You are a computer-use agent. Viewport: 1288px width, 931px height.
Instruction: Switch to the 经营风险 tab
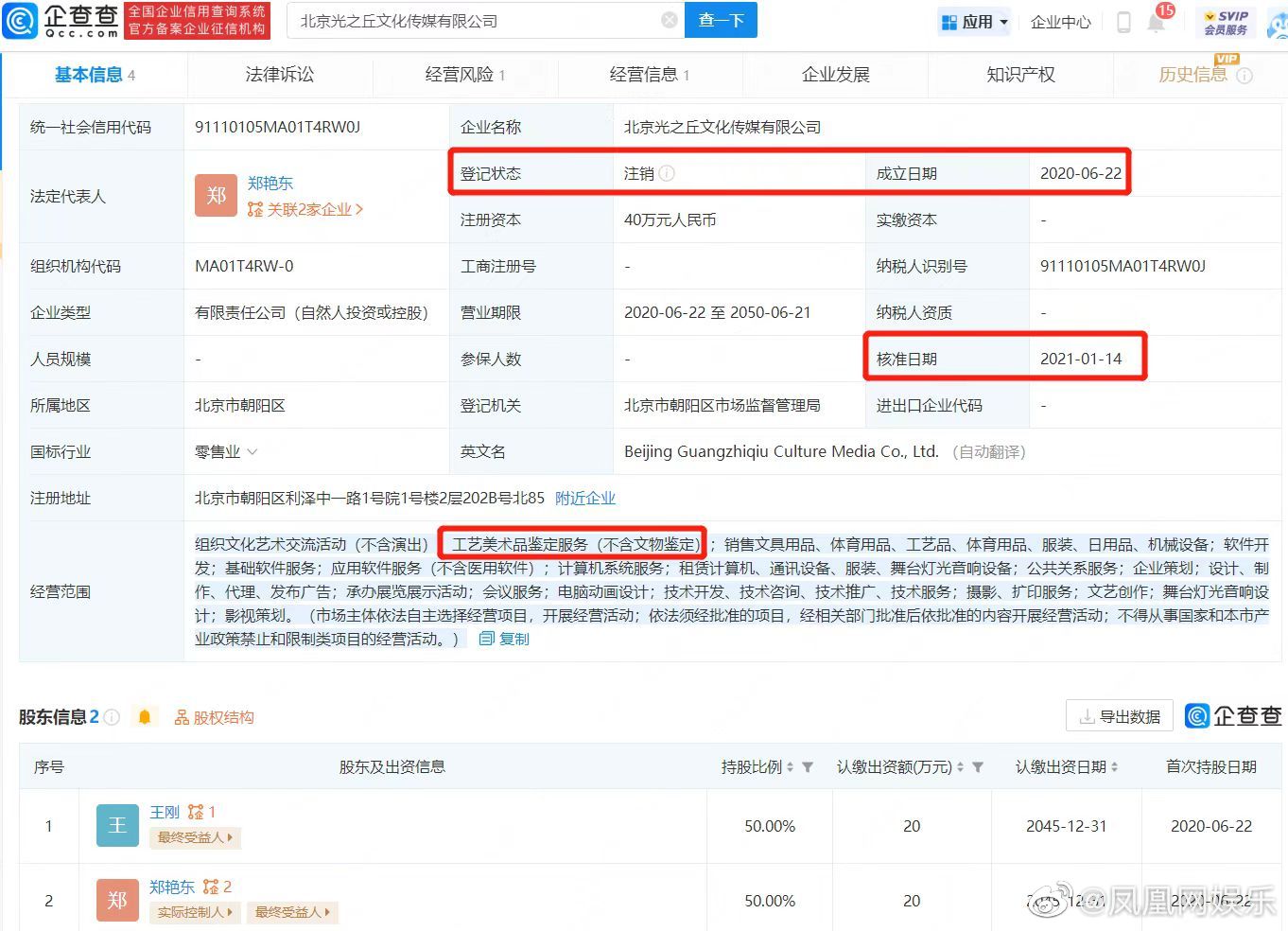pyautogui.click(x=465, y=75)
